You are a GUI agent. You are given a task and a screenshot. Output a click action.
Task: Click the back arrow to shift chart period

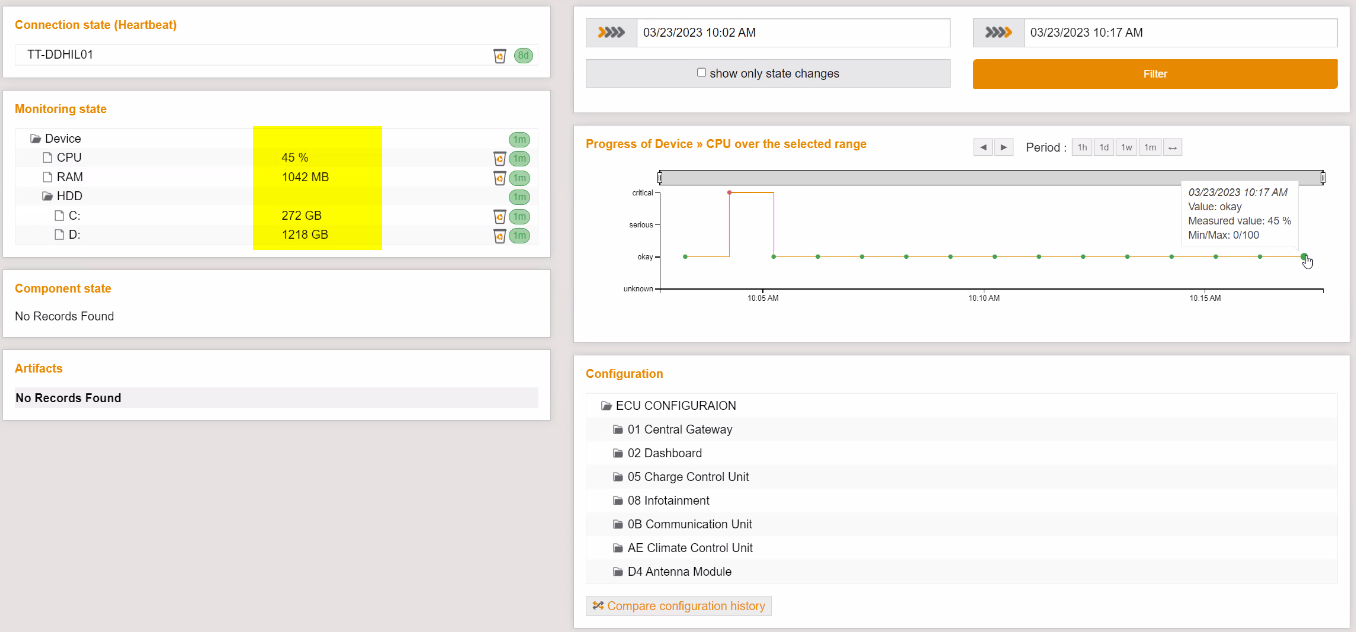[983, 147]
